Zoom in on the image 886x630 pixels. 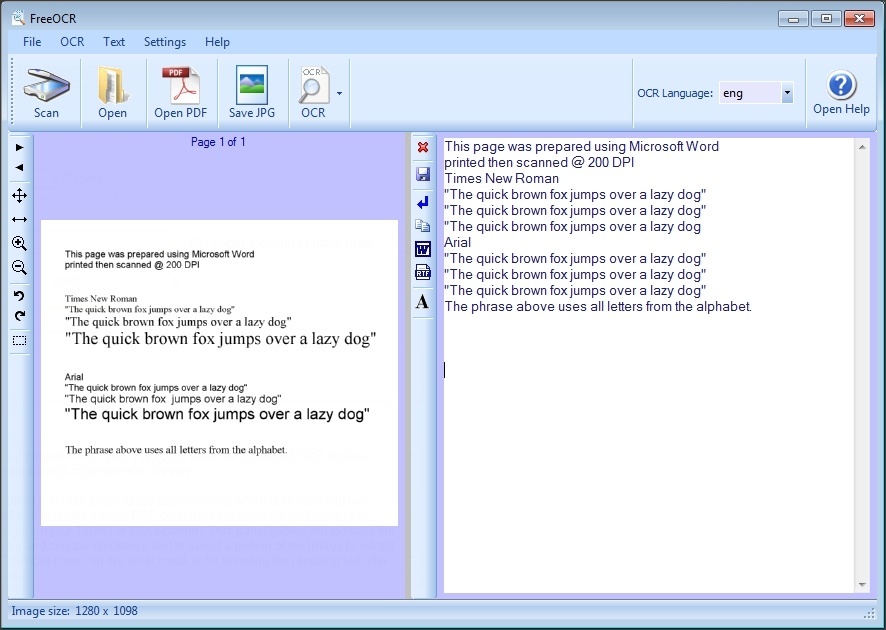tap(20, 244)
